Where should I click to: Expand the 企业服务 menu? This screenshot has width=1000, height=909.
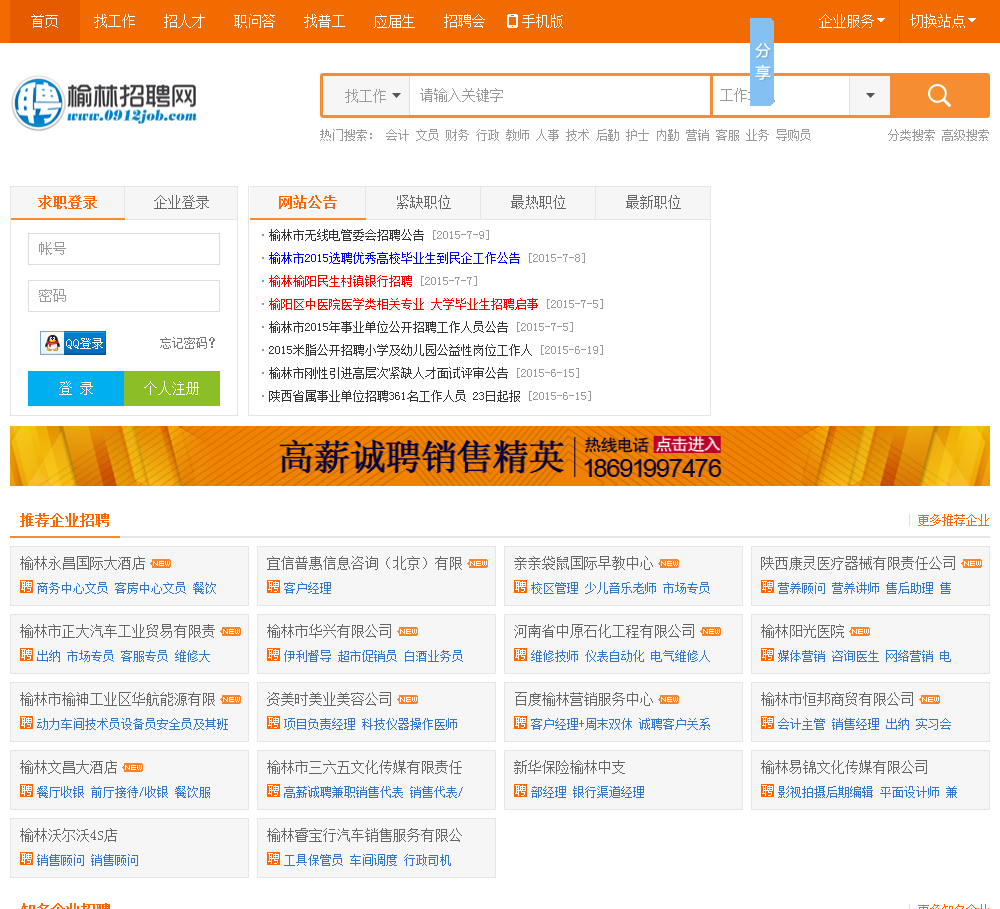point(851,21)
